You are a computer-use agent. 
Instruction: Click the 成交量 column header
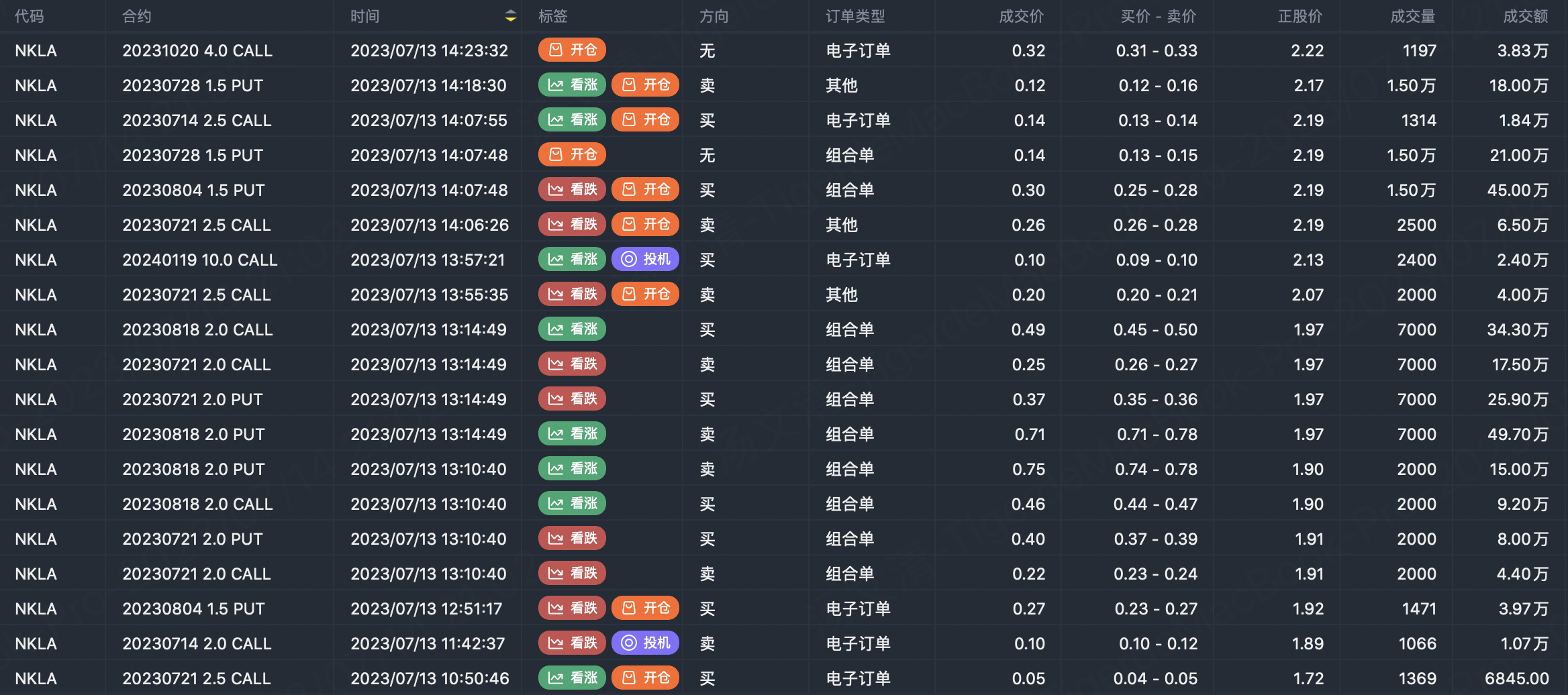(1412, 16)
